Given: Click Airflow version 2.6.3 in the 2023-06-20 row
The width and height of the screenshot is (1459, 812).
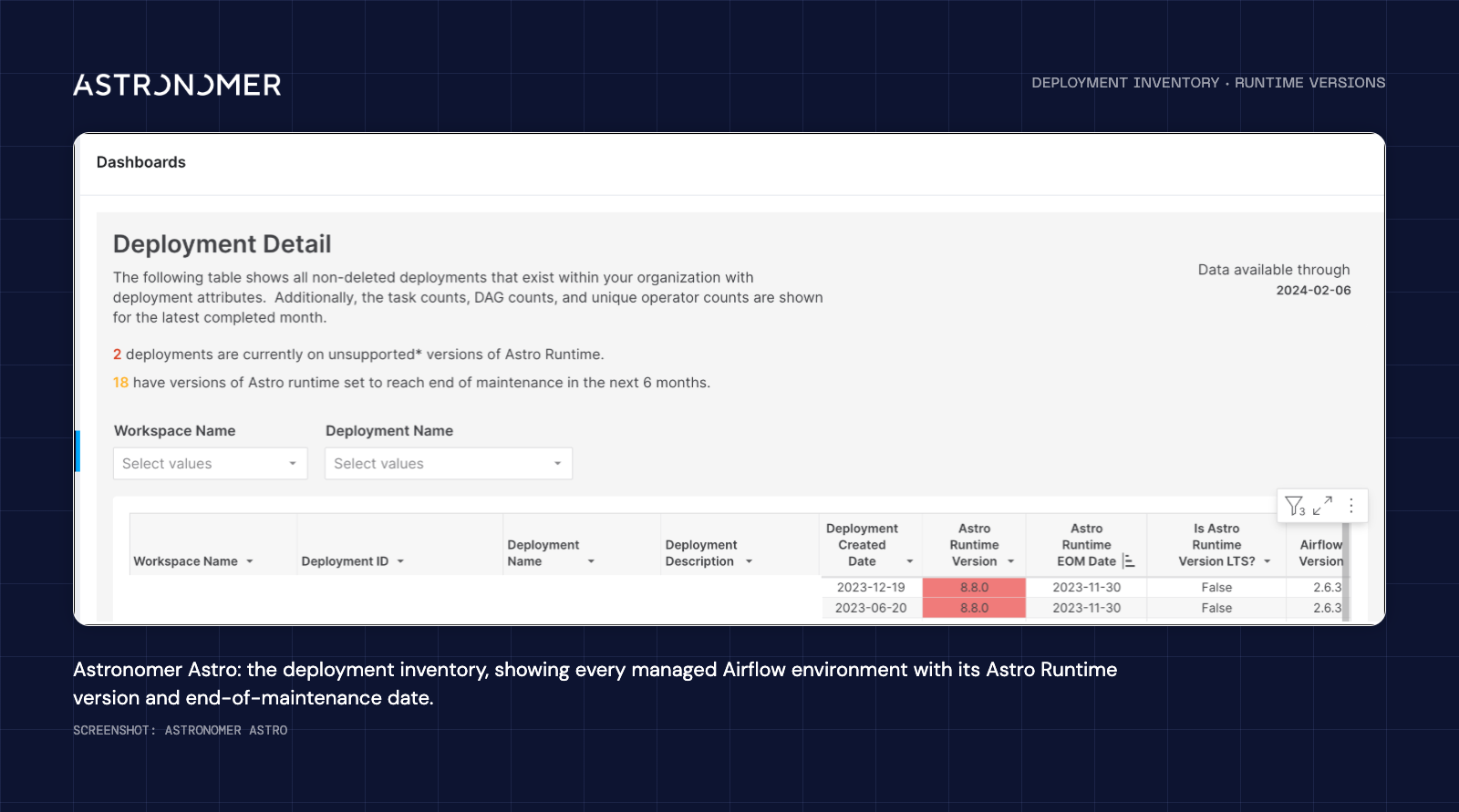Looking at the screenshot, I should click(x=1327, y=608).
